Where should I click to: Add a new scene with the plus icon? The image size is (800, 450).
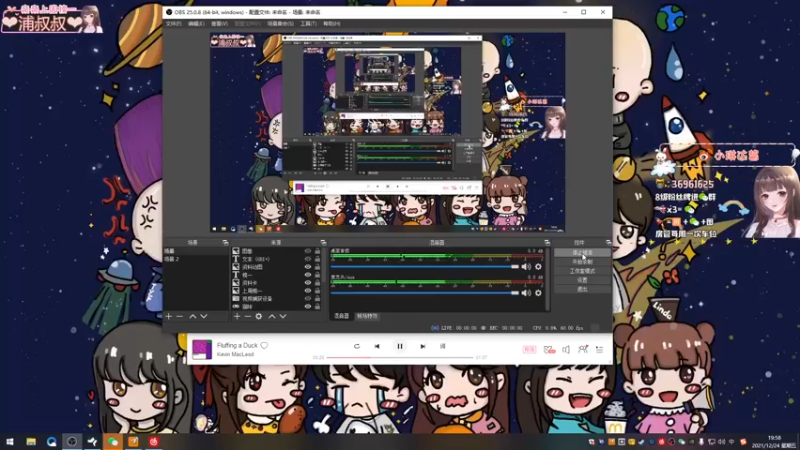coord(168,316)
